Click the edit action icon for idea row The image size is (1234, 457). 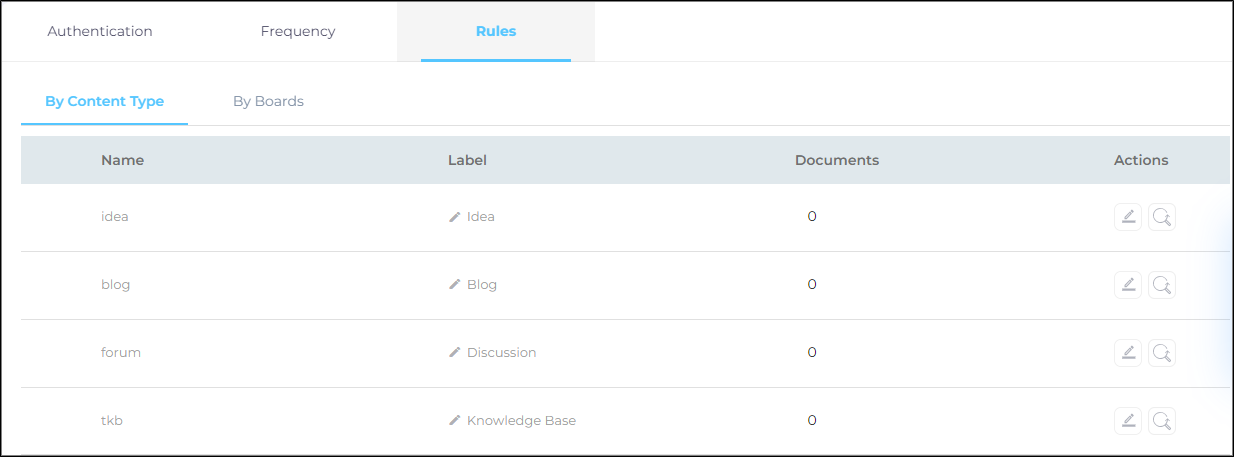point(1127,217)
